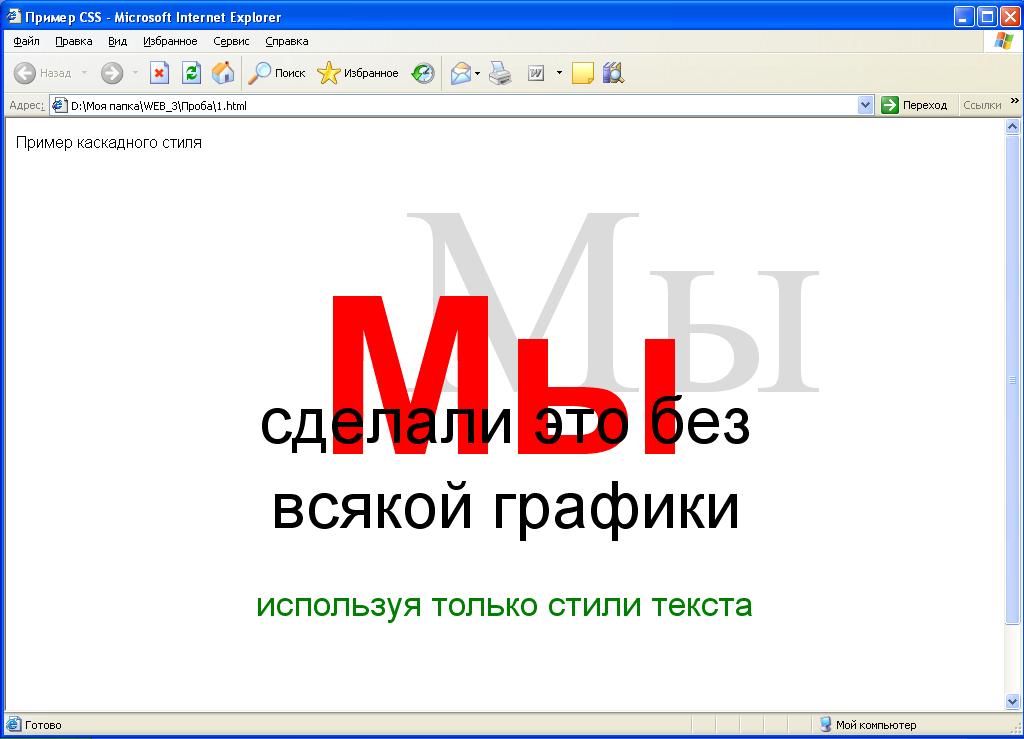Open Favorites (Избранное) toolbar star button
The height and width of the screenshot is (739, 1024).
[358, 73]
